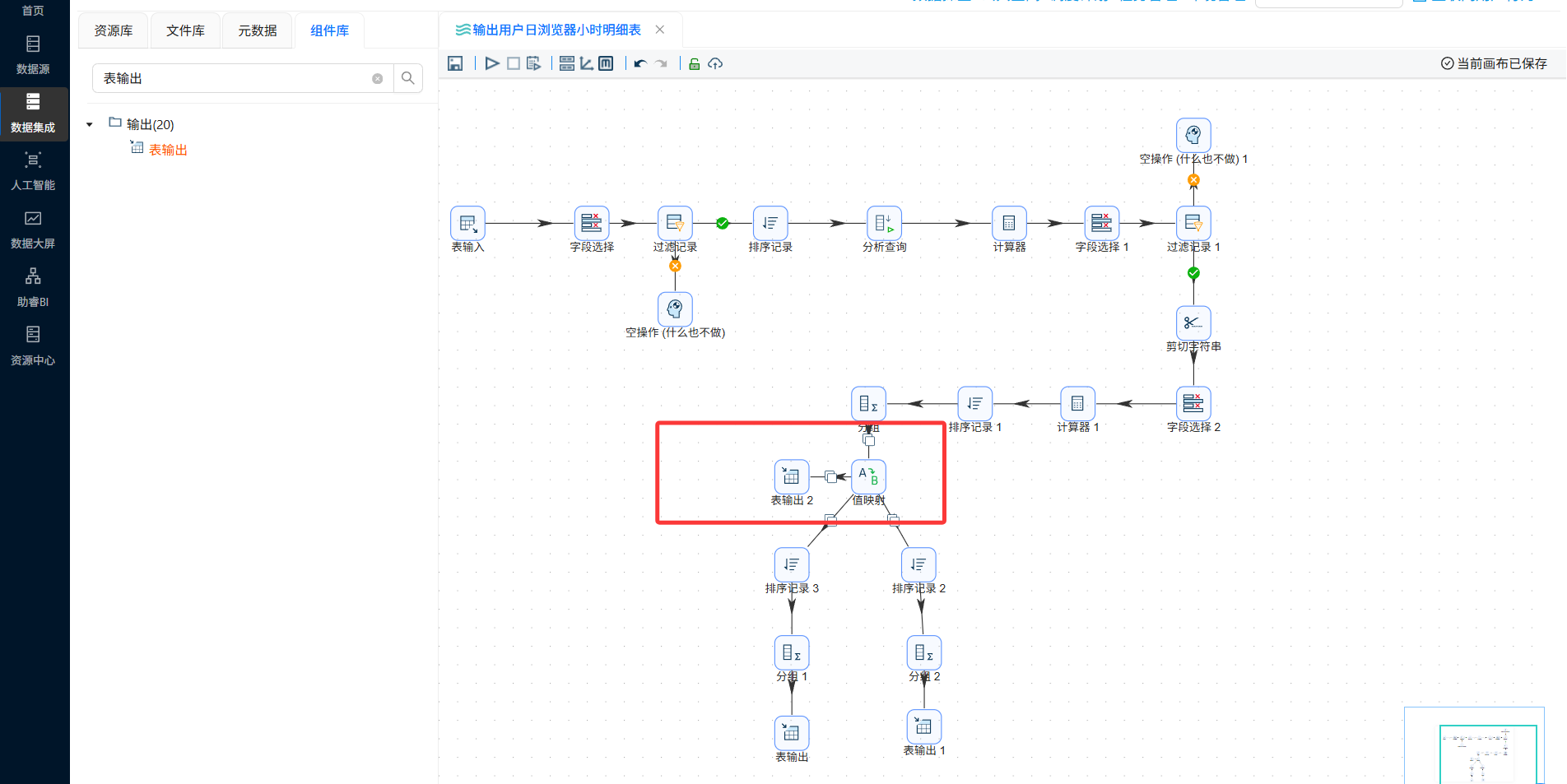Open 数据集成 in the left sidebar

tap(33, 113)
